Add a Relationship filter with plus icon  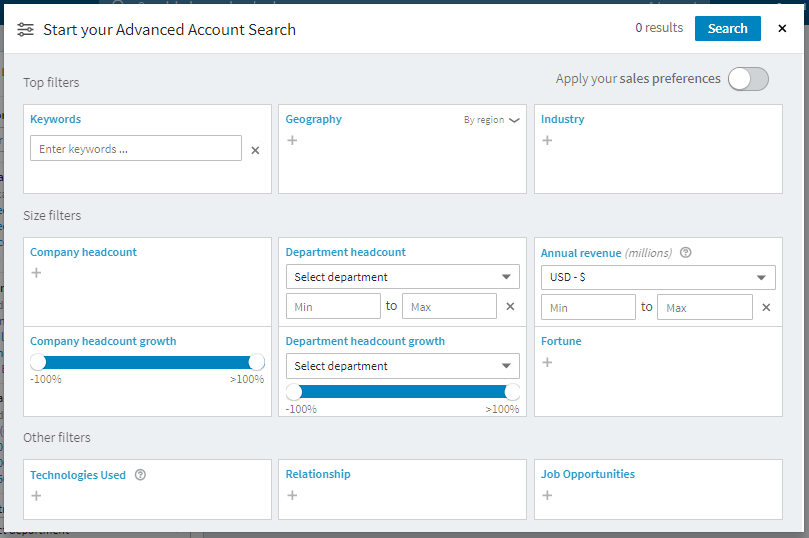point(292,495)
